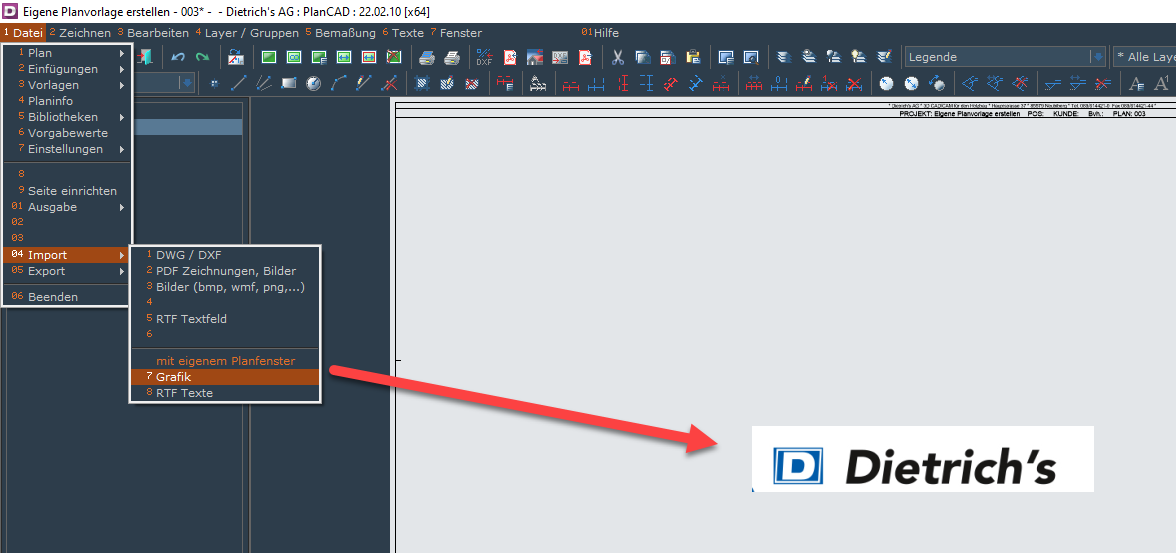Select the line drawing tool

click(x=238, y=83)
